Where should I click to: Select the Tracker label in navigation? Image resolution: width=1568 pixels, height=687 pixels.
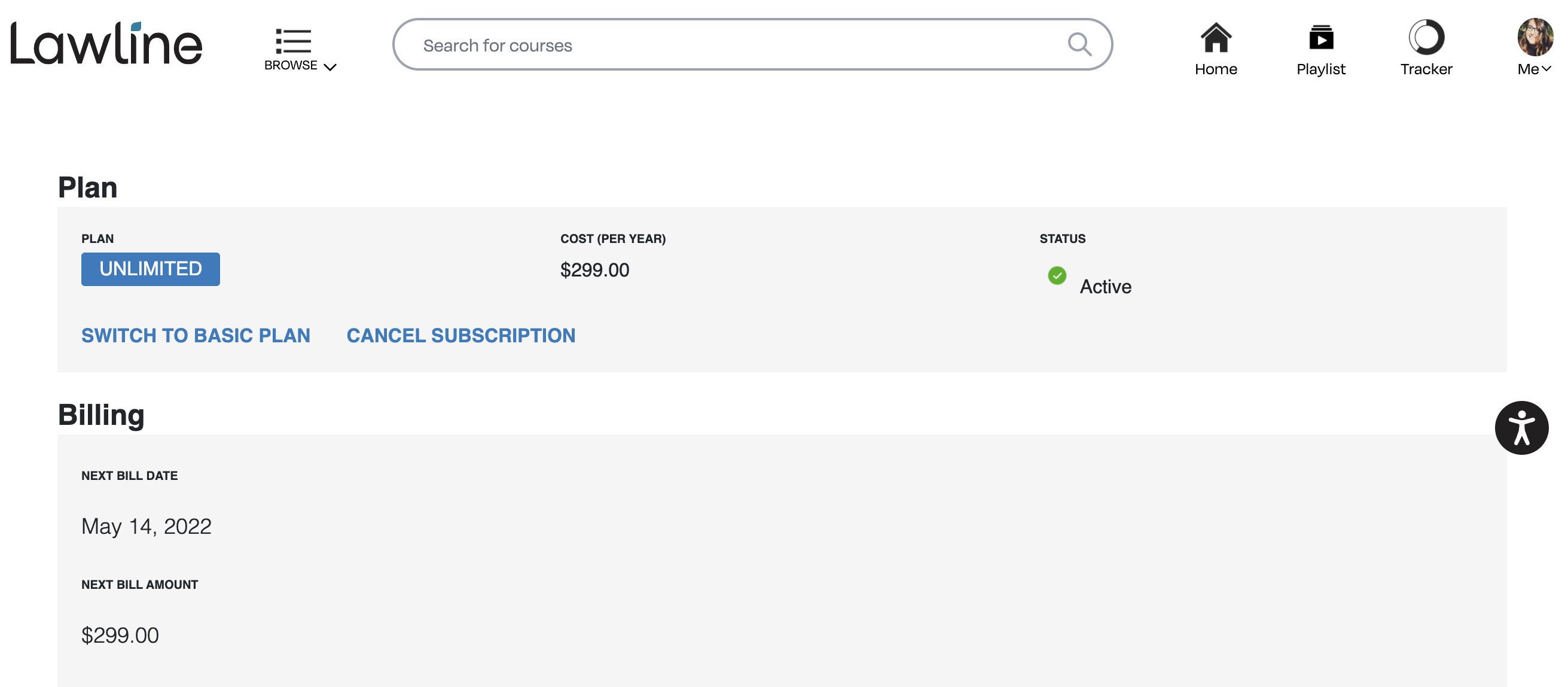point(1426,69)
